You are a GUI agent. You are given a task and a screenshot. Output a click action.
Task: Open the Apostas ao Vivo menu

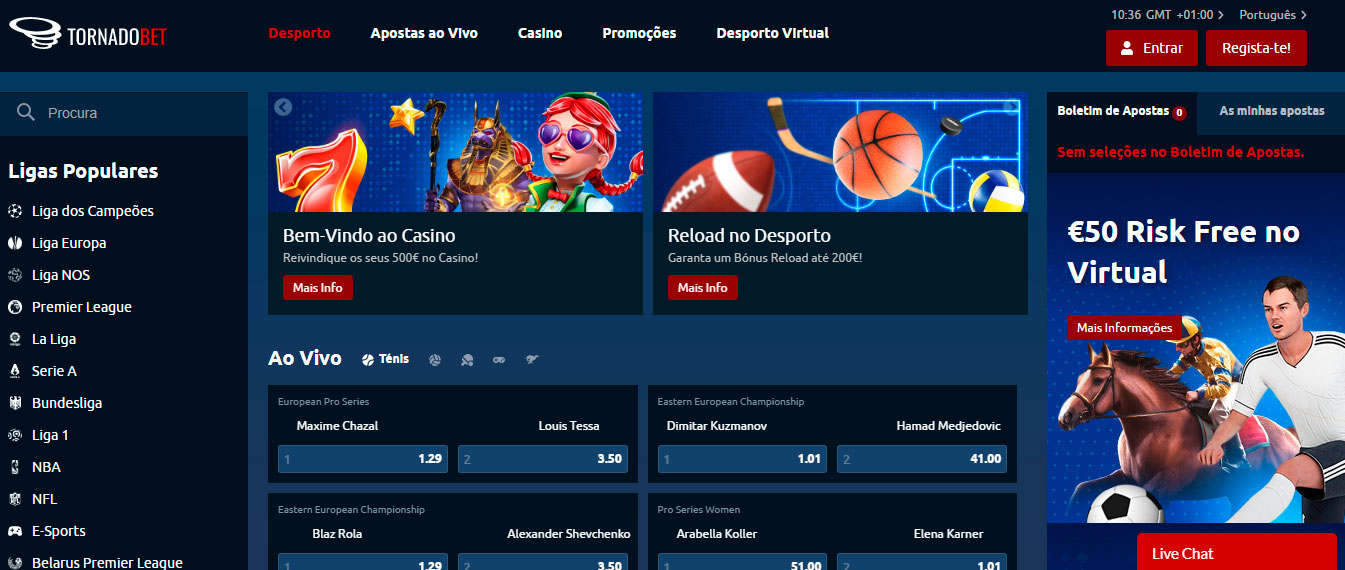tap(424, 33)
